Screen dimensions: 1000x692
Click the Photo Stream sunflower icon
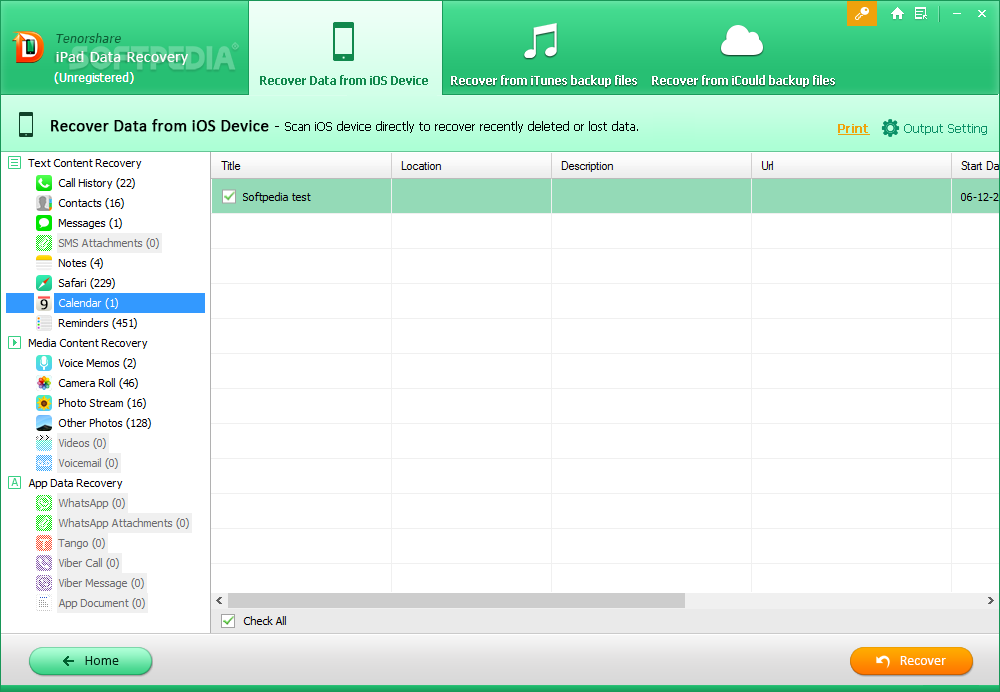pos(44,403)
